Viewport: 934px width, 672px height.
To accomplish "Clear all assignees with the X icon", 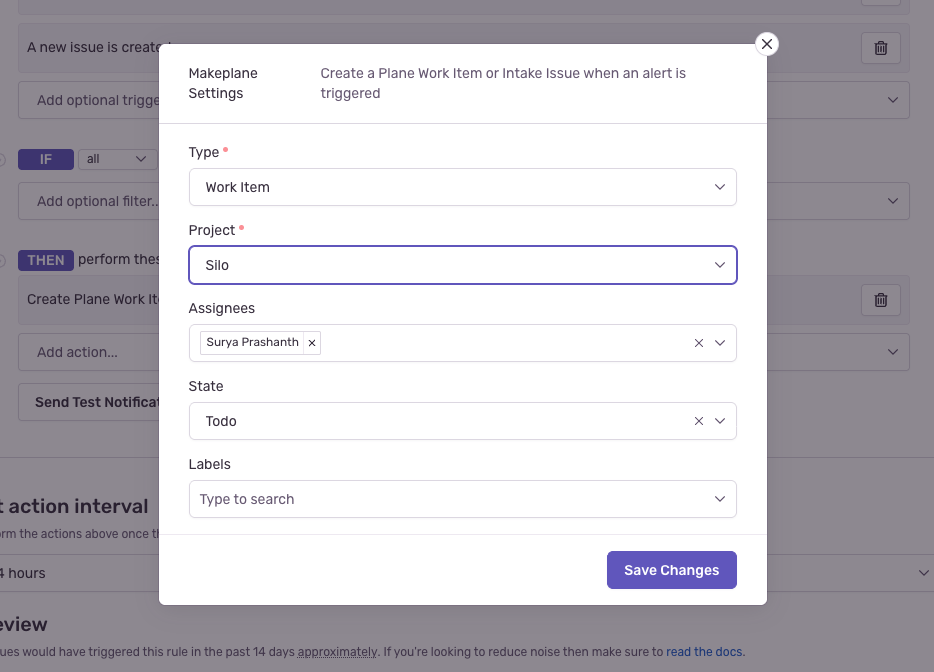I will [699, 343].
